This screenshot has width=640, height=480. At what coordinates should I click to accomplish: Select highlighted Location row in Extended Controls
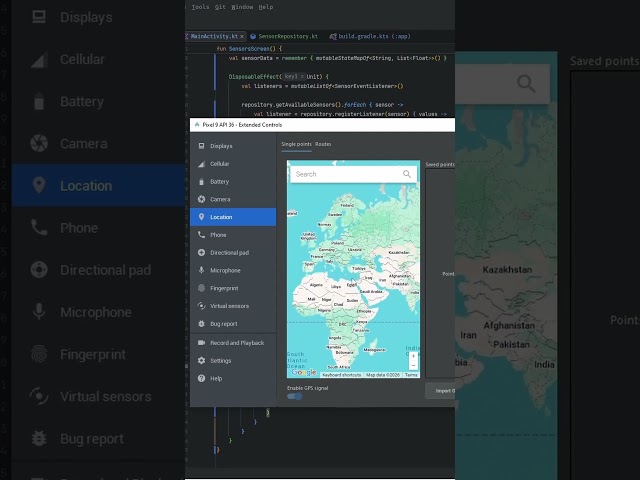coord(233,217)
